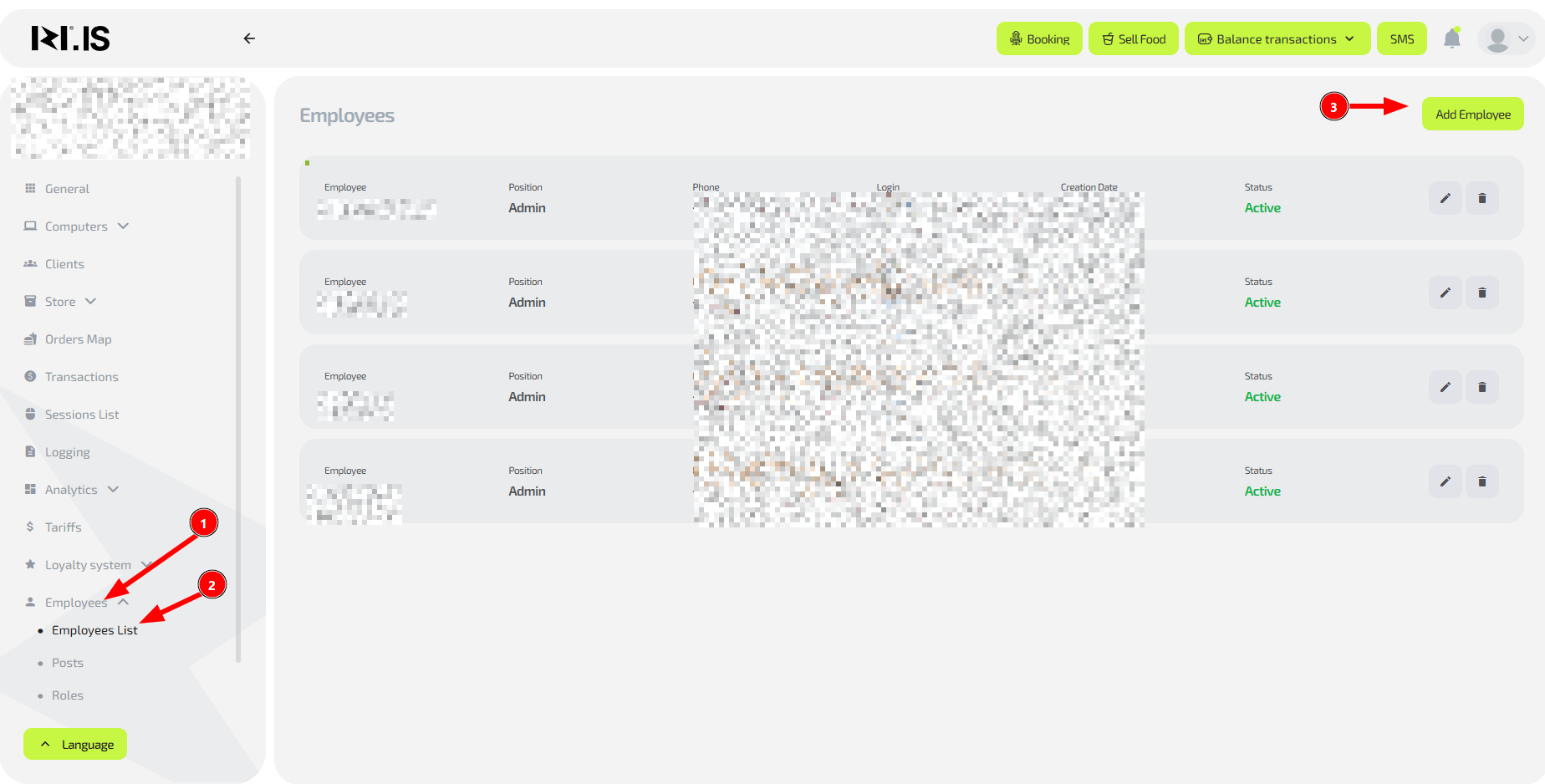Click the back arrow in header

(x=249, y=38)
